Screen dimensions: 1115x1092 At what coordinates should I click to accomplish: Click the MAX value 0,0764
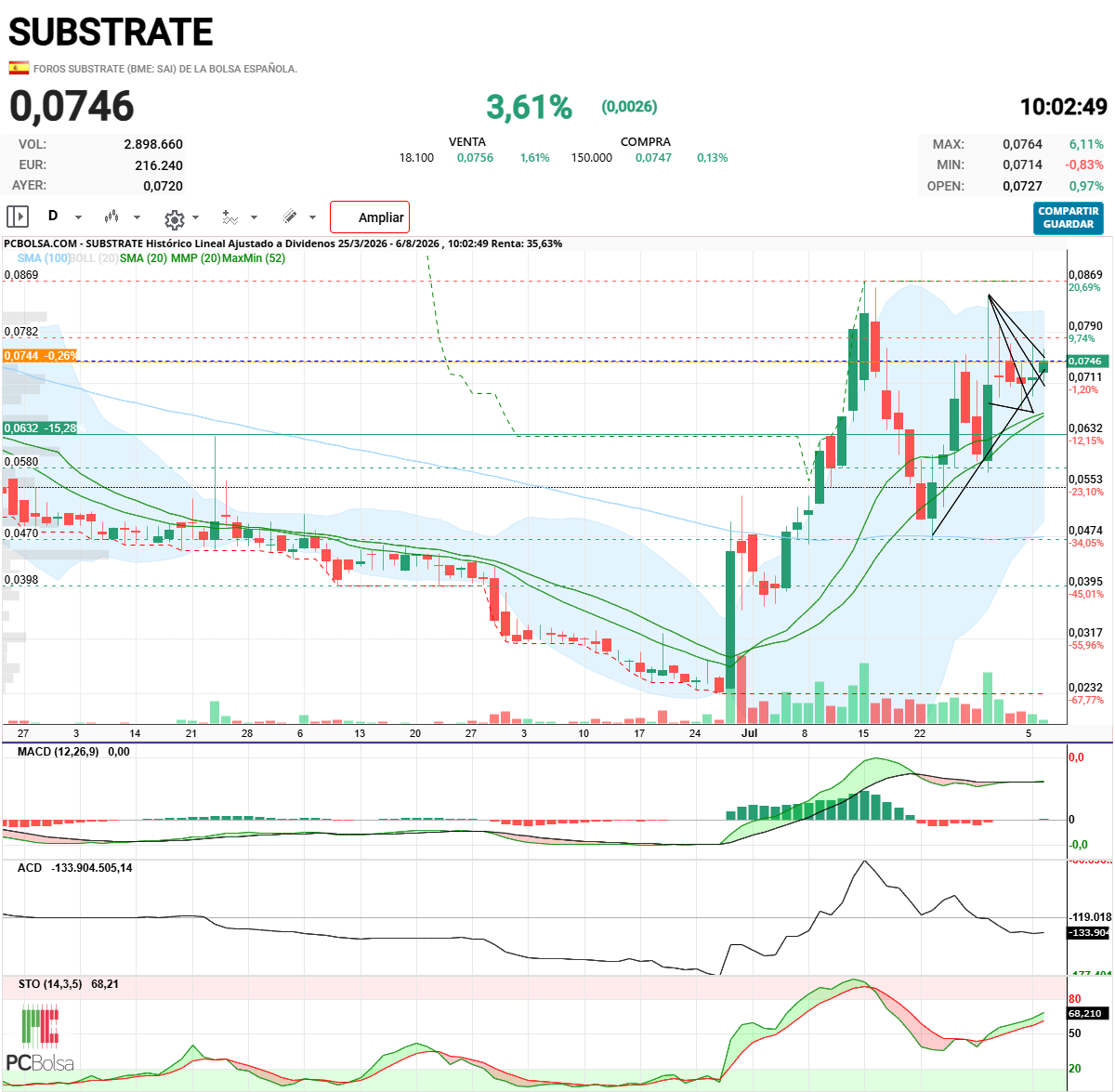click(x=1022, y=144)
